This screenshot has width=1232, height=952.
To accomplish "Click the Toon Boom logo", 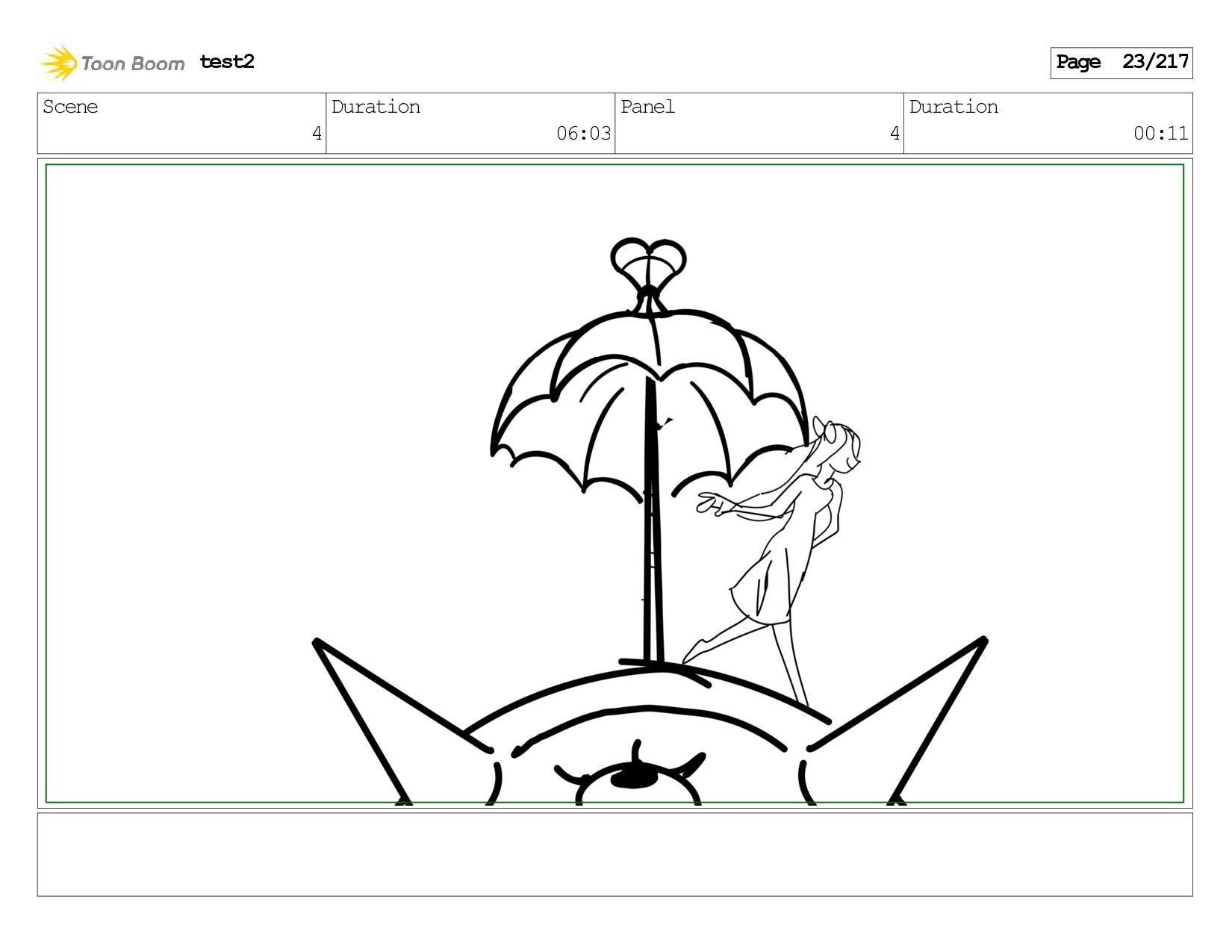I will point(112,63).
